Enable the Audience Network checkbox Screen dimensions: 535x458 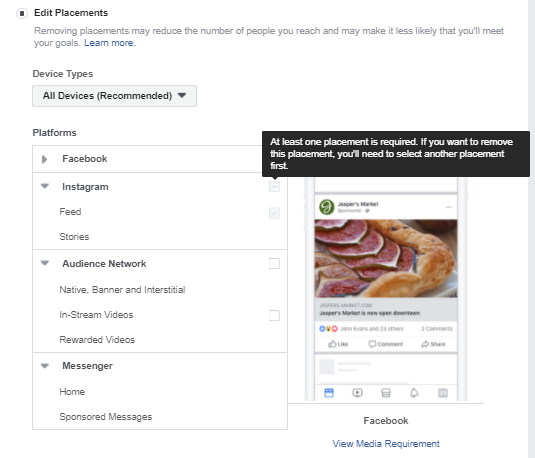click(x=274, y=263)
